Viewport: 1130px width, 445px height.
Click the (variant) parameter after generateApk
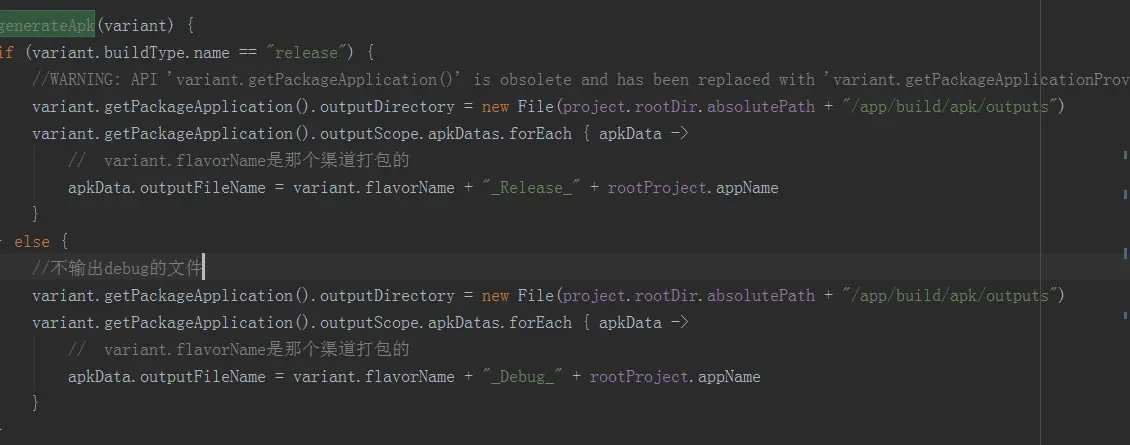(135, 26)
